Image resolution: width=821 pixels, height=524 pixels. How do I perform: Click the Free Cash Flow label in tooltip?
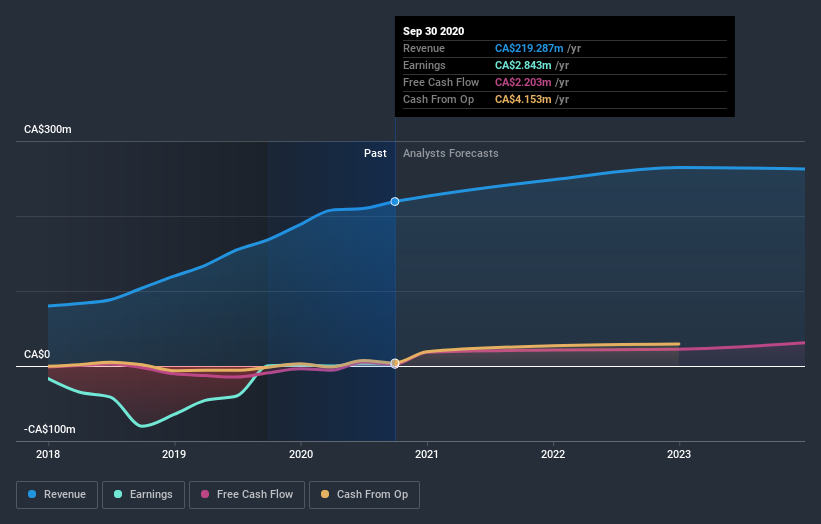coord(441,82)
